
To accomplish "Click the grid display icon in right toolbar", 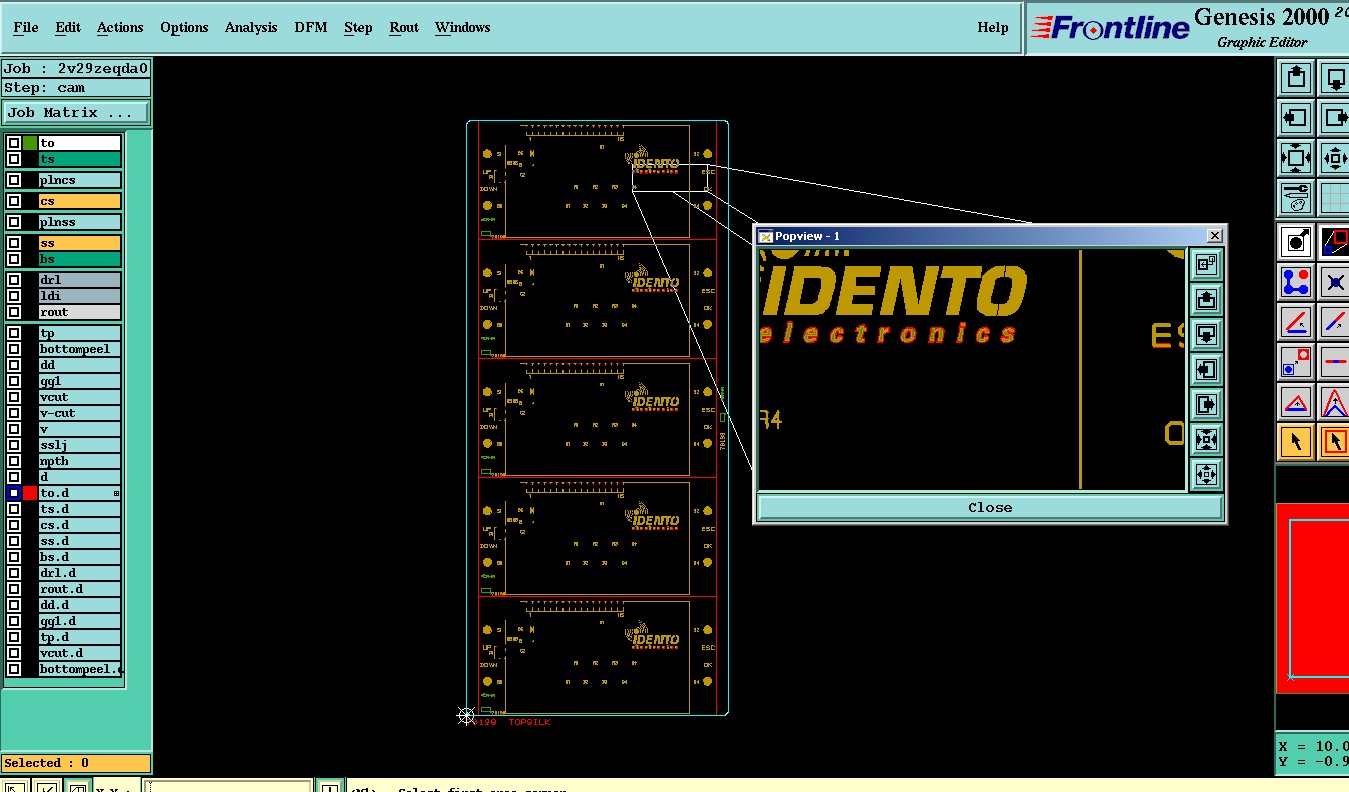I will point(1335,197).
